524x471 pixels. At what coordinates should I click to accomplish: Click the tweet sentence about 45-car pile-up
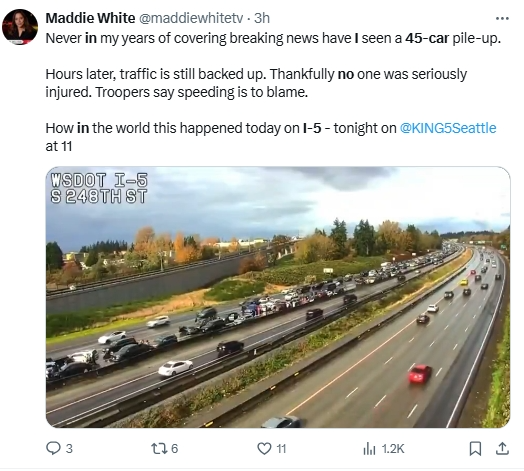point(273,38)
